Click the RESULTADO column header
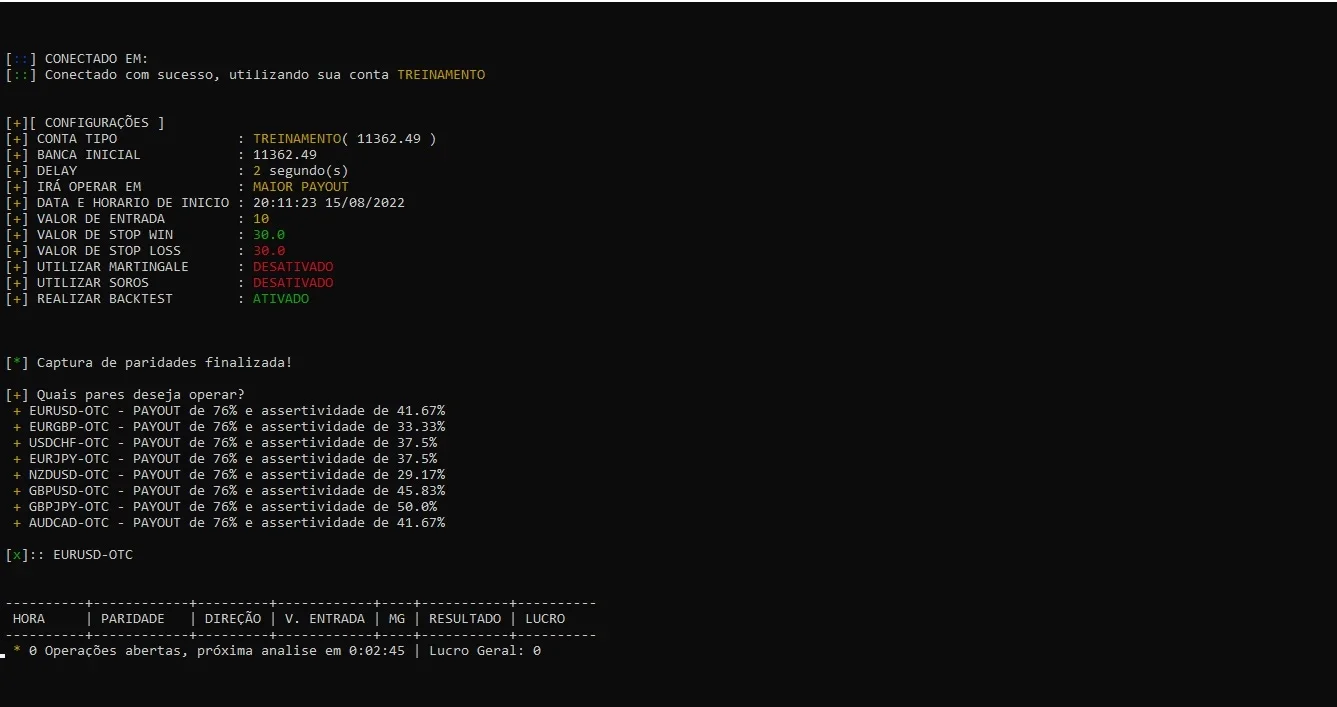Viewport: 1337px width, 707px height. pyautogui.click(x=465, y=619)
